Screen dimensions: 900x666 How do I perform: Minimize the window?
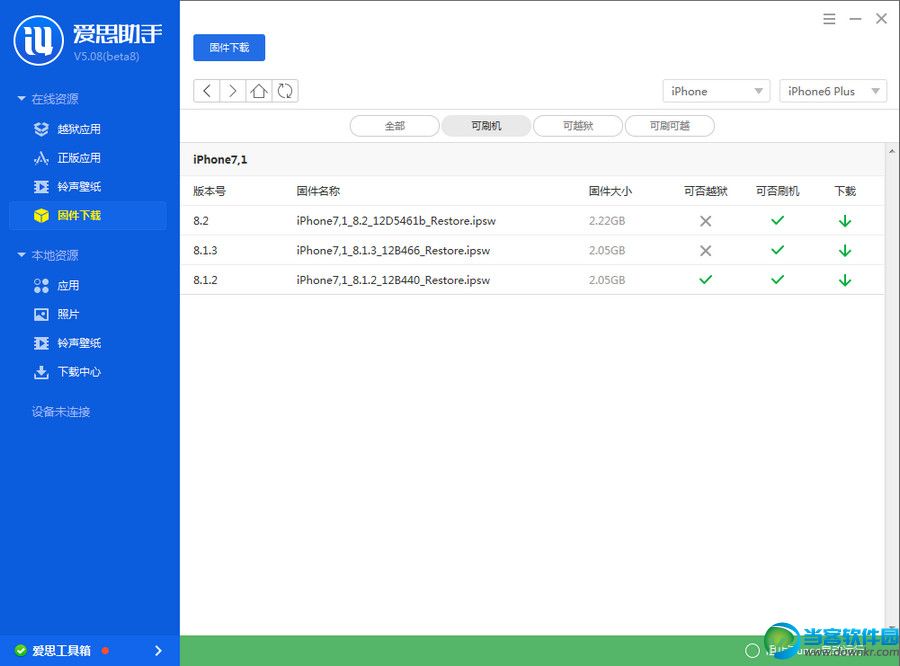click(x=855, y=19)
